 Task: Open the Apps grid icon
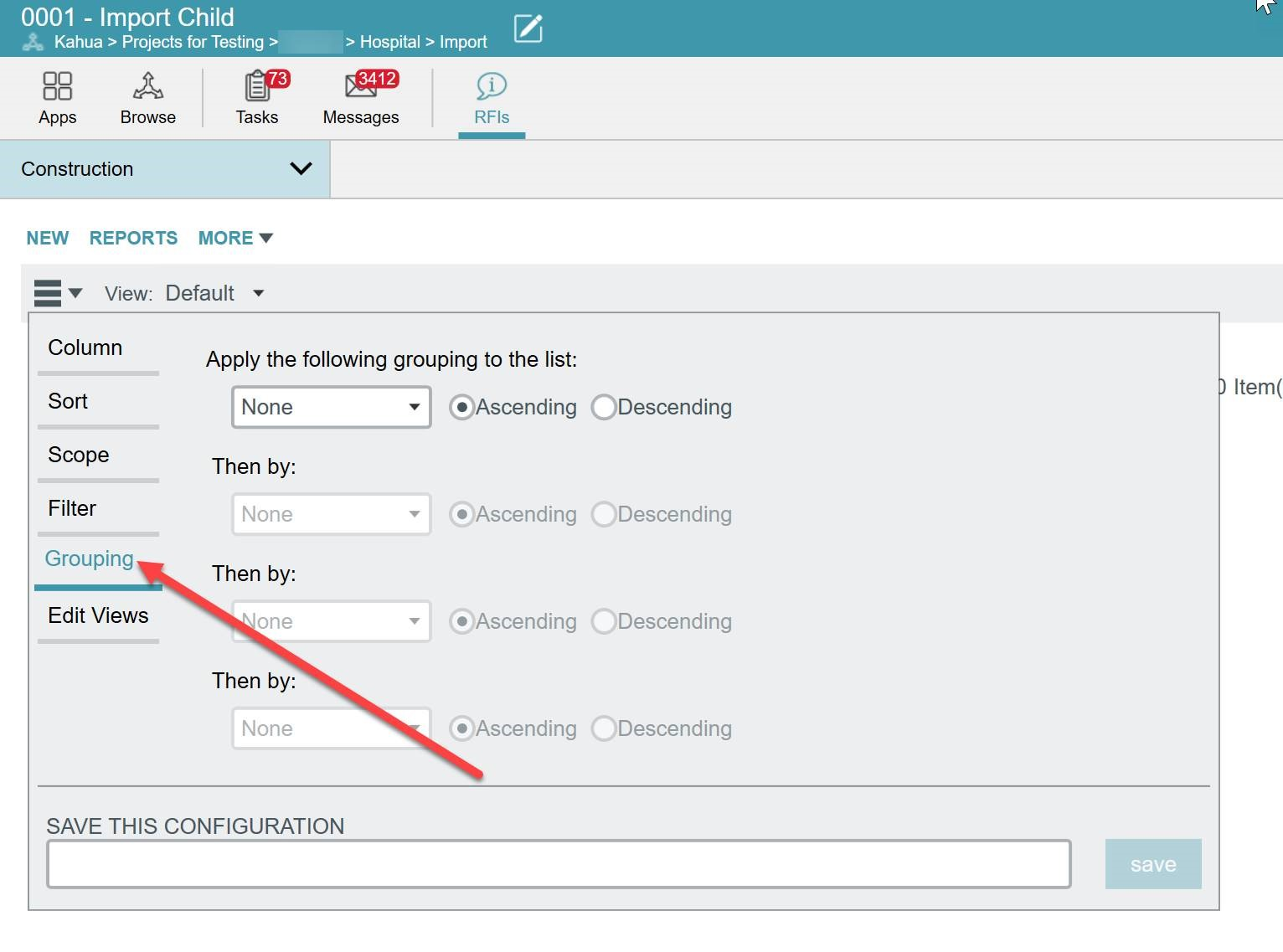[57, 86]
